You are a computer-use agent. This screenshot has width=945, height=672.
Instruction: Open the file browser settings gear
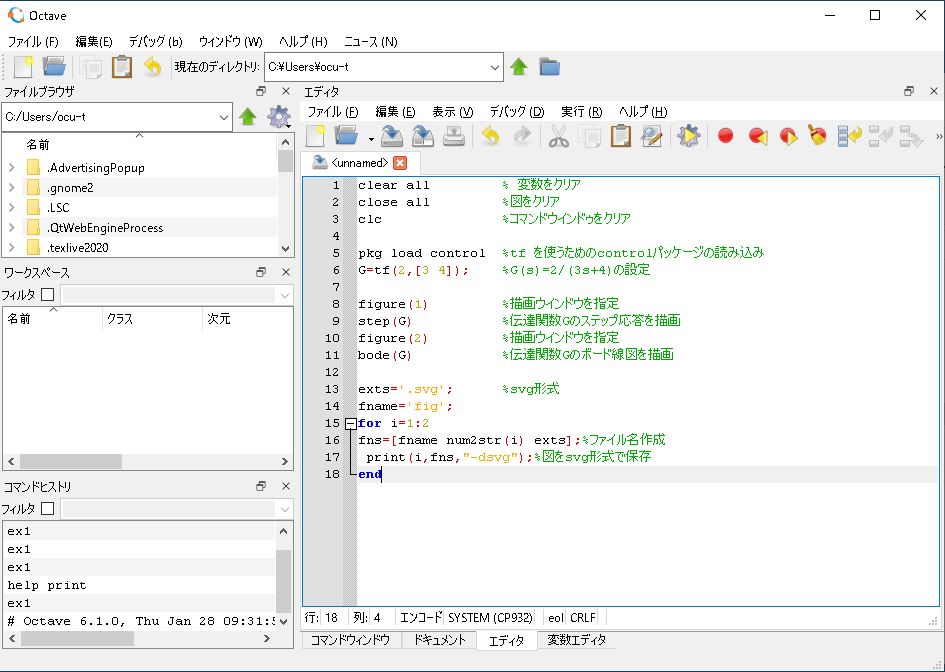pos(279,116)
